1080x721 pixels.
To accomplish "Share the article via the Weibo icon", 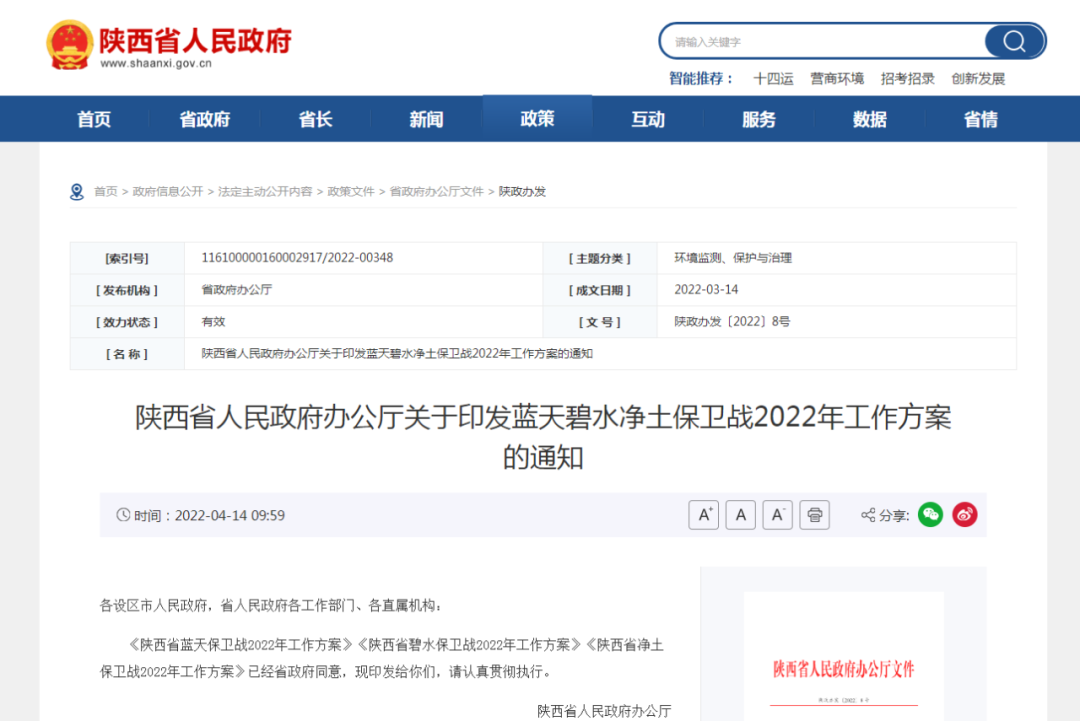I will (x=964, y=514).
